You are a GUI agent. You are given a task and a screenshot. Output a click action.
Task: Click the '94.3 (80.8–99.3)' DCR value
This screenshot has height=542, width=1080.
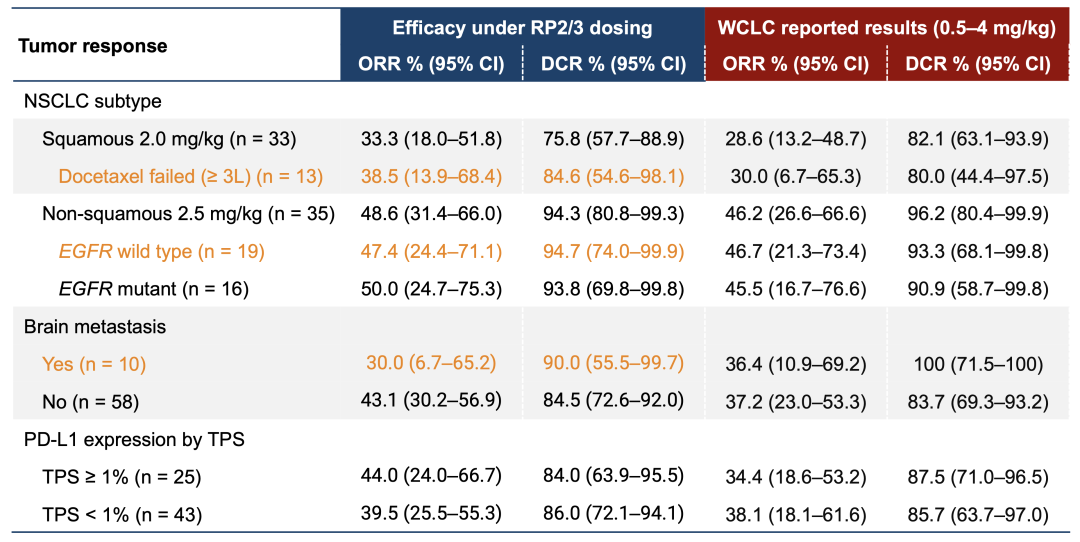coord(613,213)
